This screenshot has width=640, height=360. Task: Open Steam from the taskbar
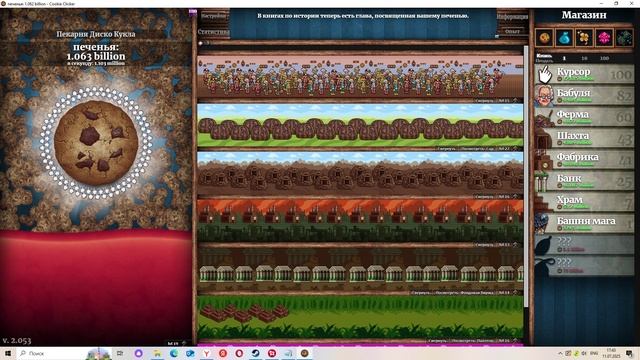(x=256, y=353)
